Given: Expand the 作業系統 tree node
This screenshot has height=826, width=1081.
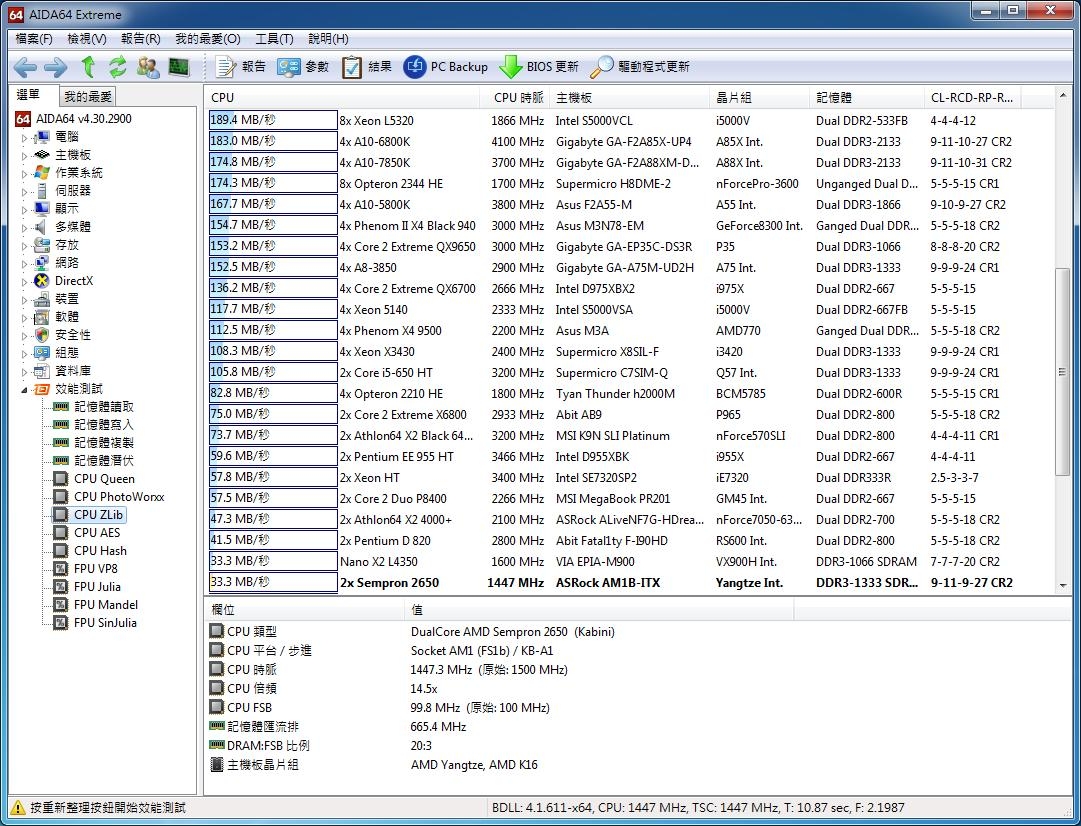Looking at the screenshot, I should coord(25,173).
